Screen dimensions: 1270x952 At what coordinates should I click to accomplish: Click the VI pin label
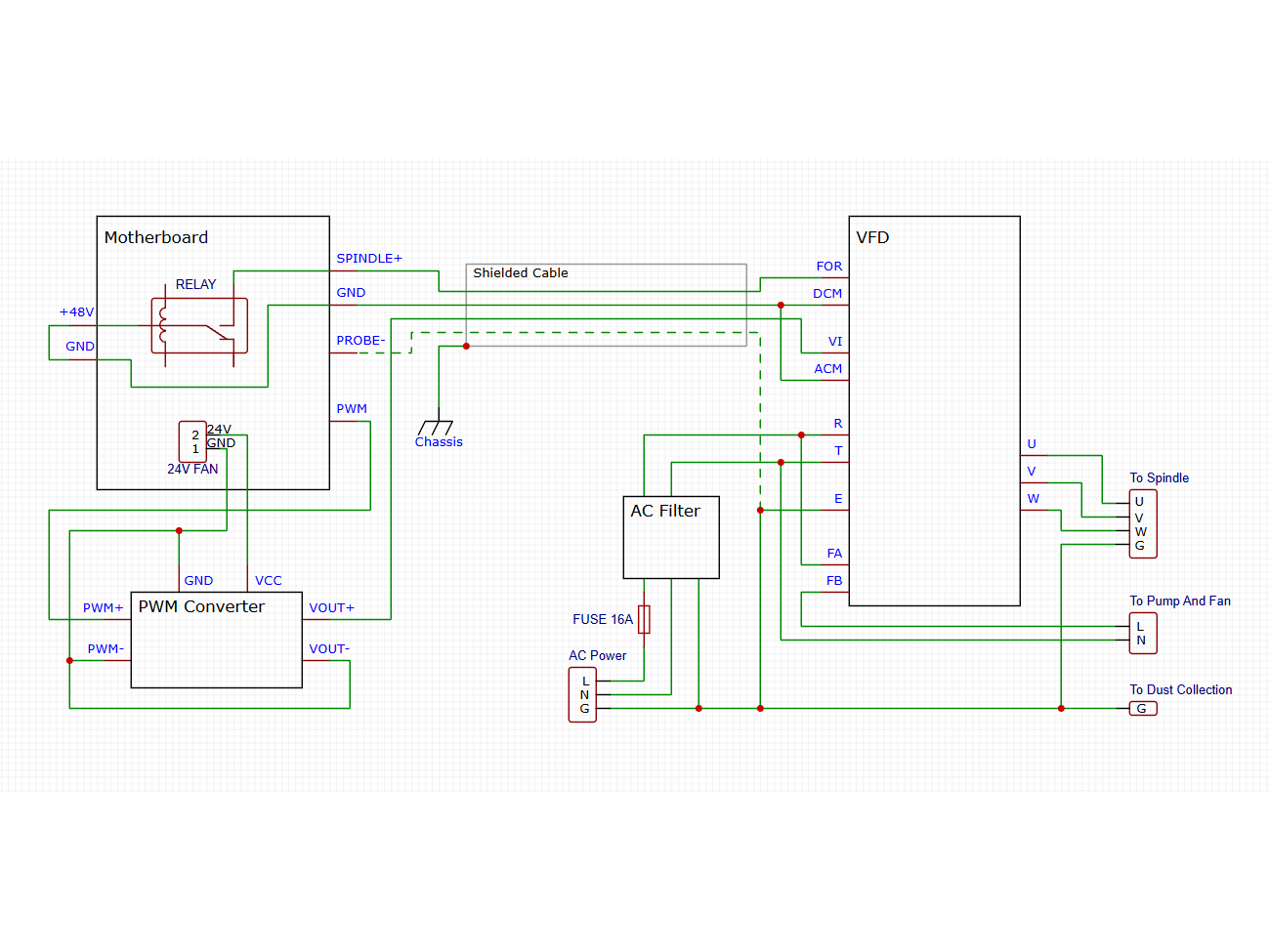point(835,342)
